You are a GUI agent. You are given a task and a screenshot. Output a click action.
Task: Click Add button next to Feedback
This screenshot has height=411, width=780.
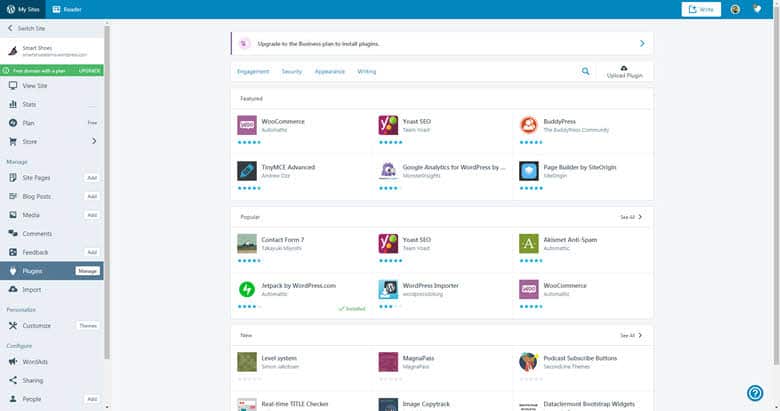point(92,252)
